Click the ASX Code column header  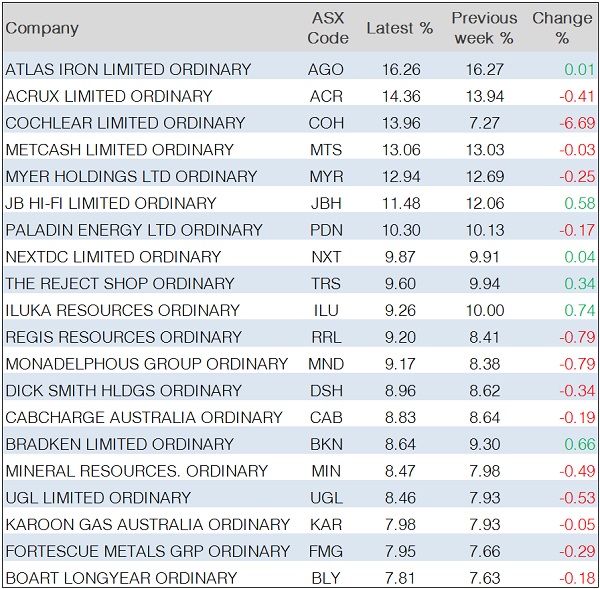tap(328, 28)
